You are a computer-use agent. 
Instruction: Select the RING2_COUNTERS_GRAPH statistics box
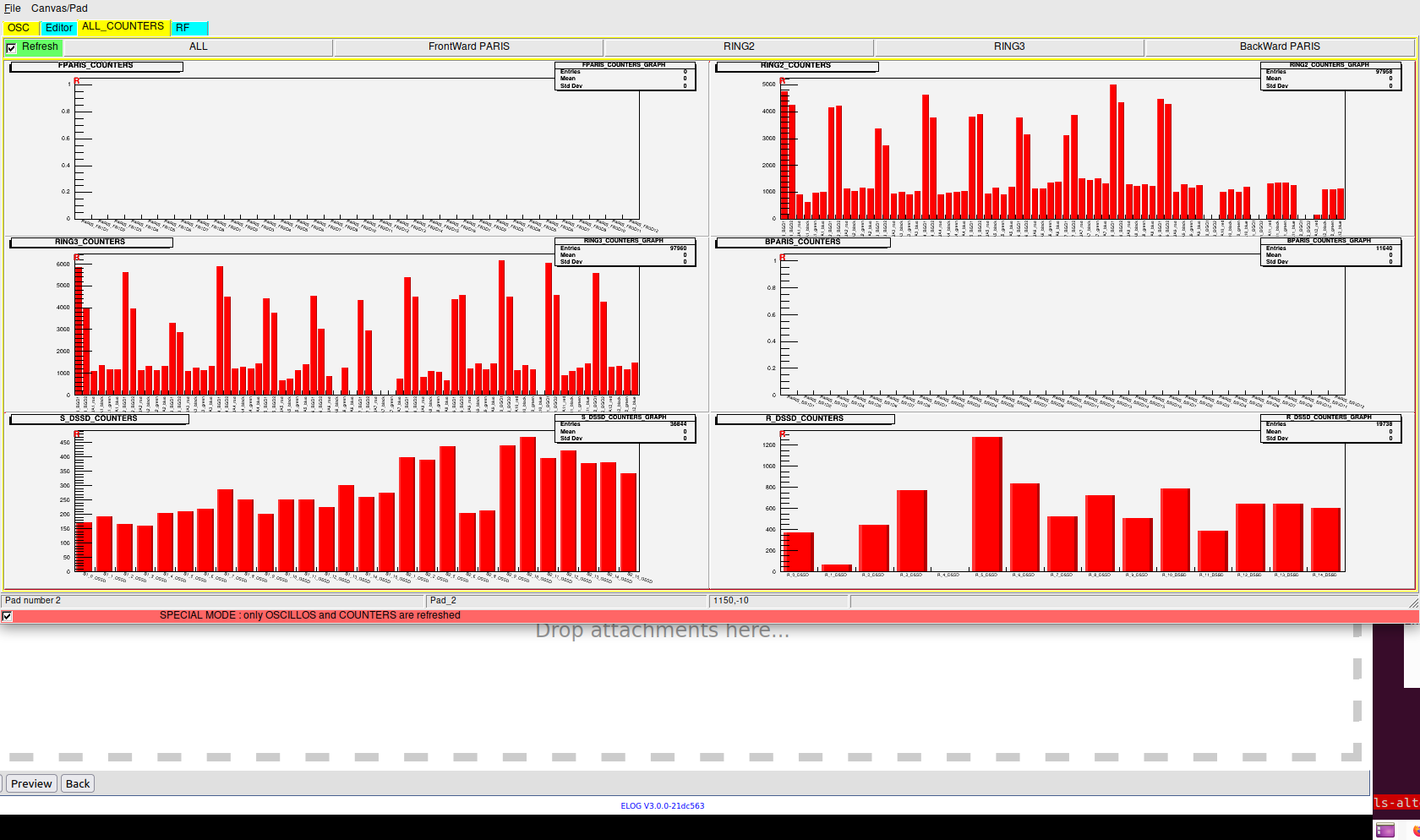pos(1330,76)
